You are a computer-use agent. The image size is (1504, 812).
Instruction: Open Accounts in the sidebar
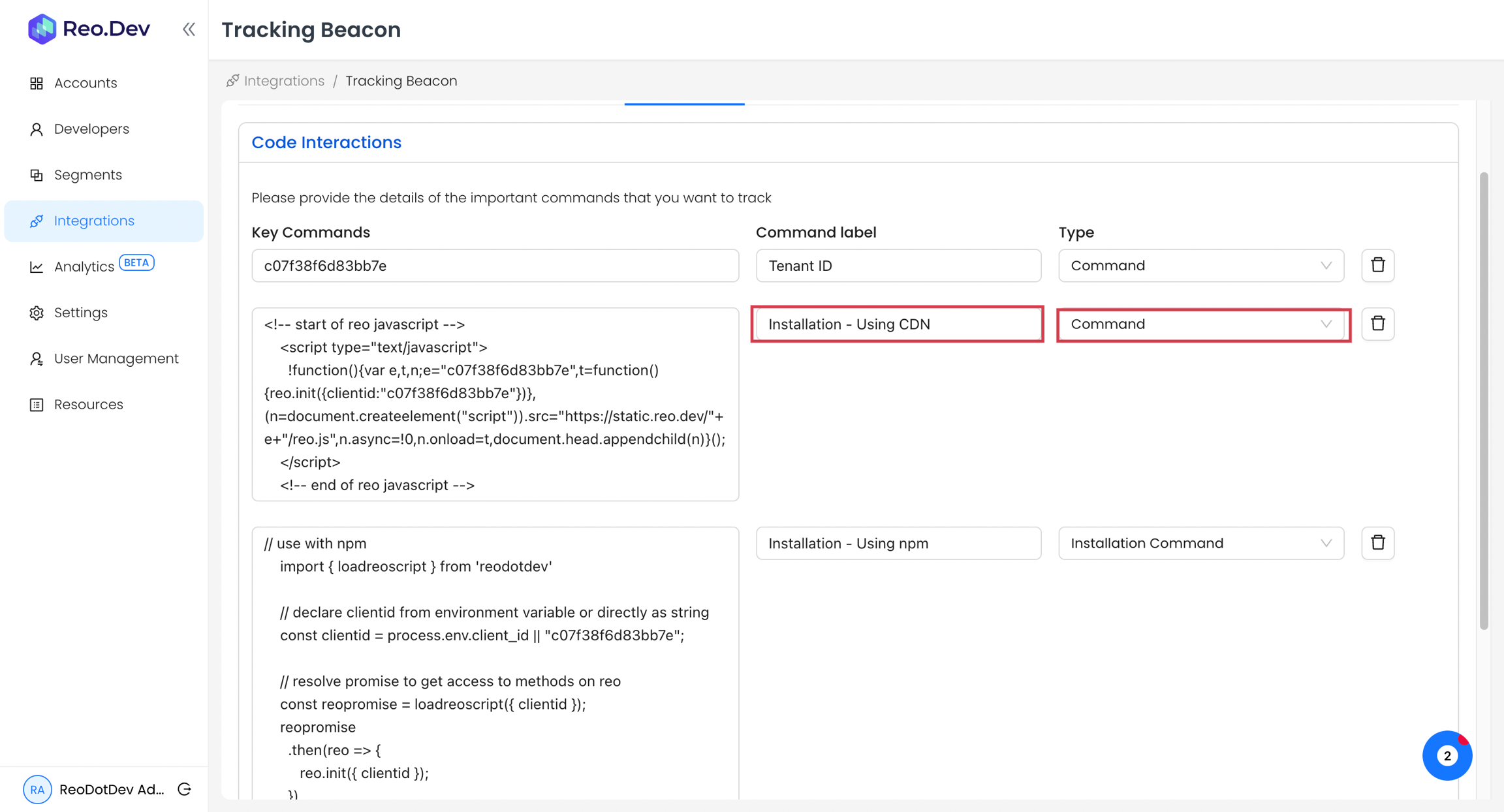(x=86, y=83)
